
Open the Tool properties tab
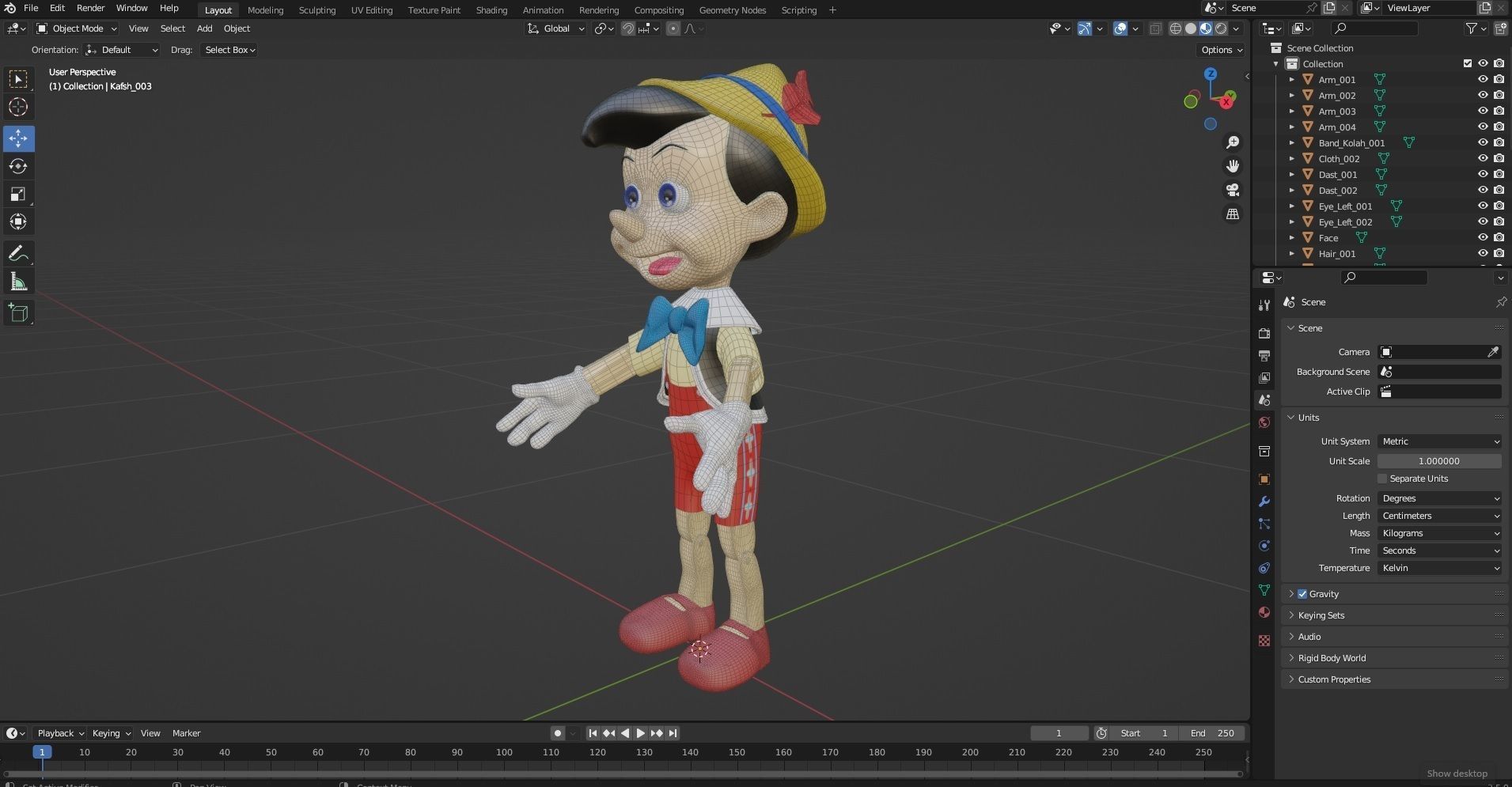(1264, 305)
